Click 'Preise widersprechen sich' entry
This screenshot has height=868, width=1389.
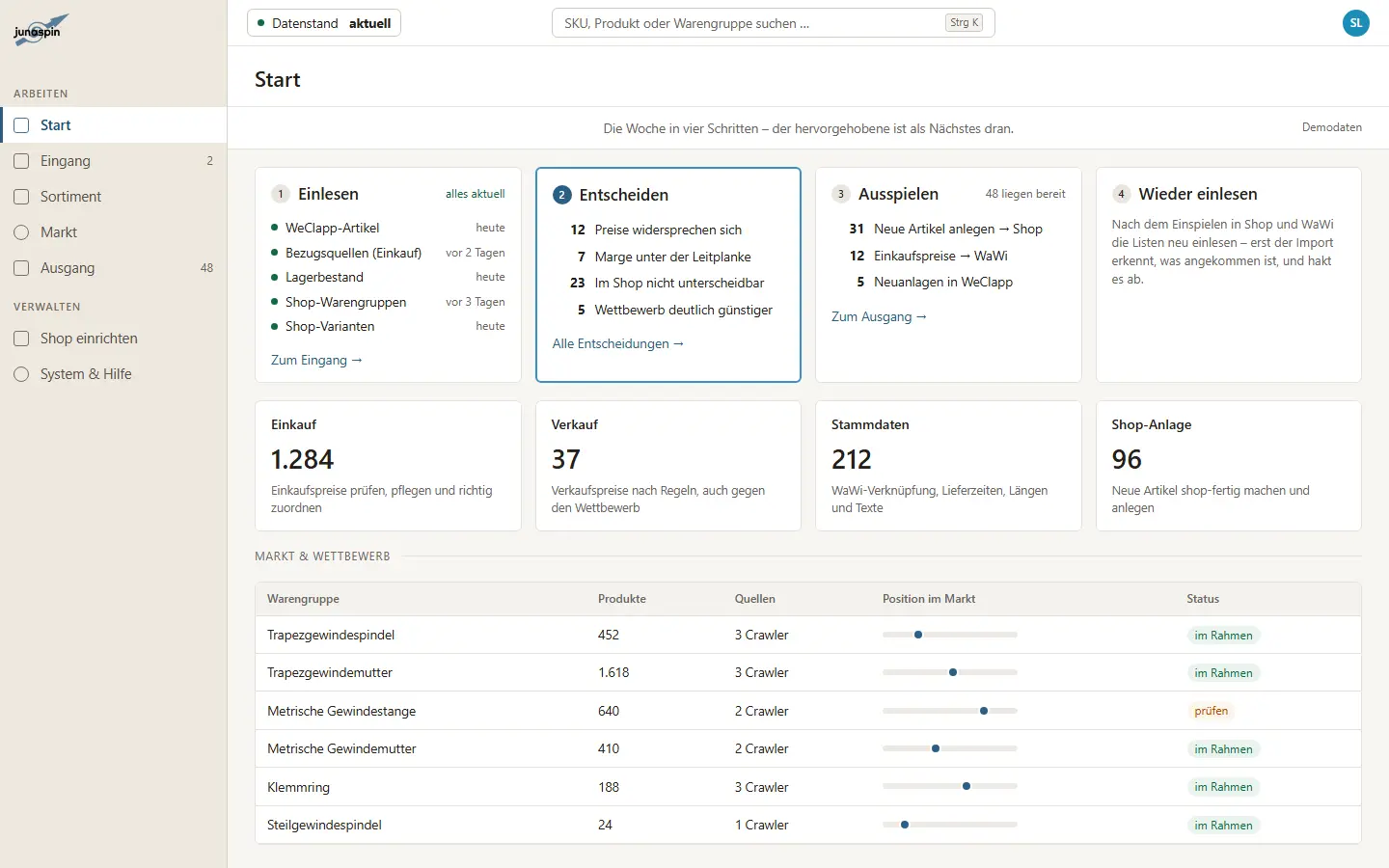click(668, 230)
